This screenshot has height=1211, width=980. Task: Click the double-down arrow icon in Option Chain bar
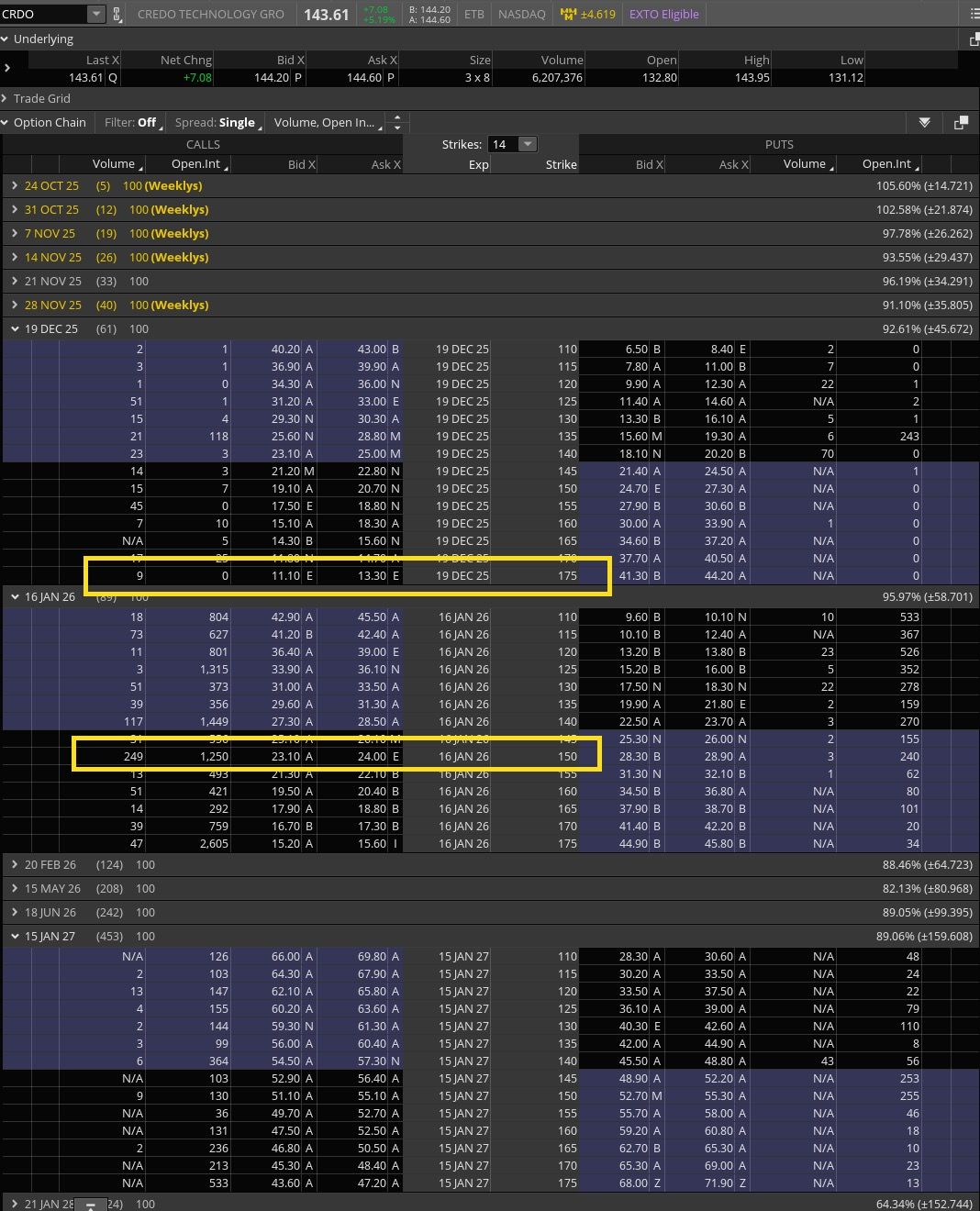point(924,122)
